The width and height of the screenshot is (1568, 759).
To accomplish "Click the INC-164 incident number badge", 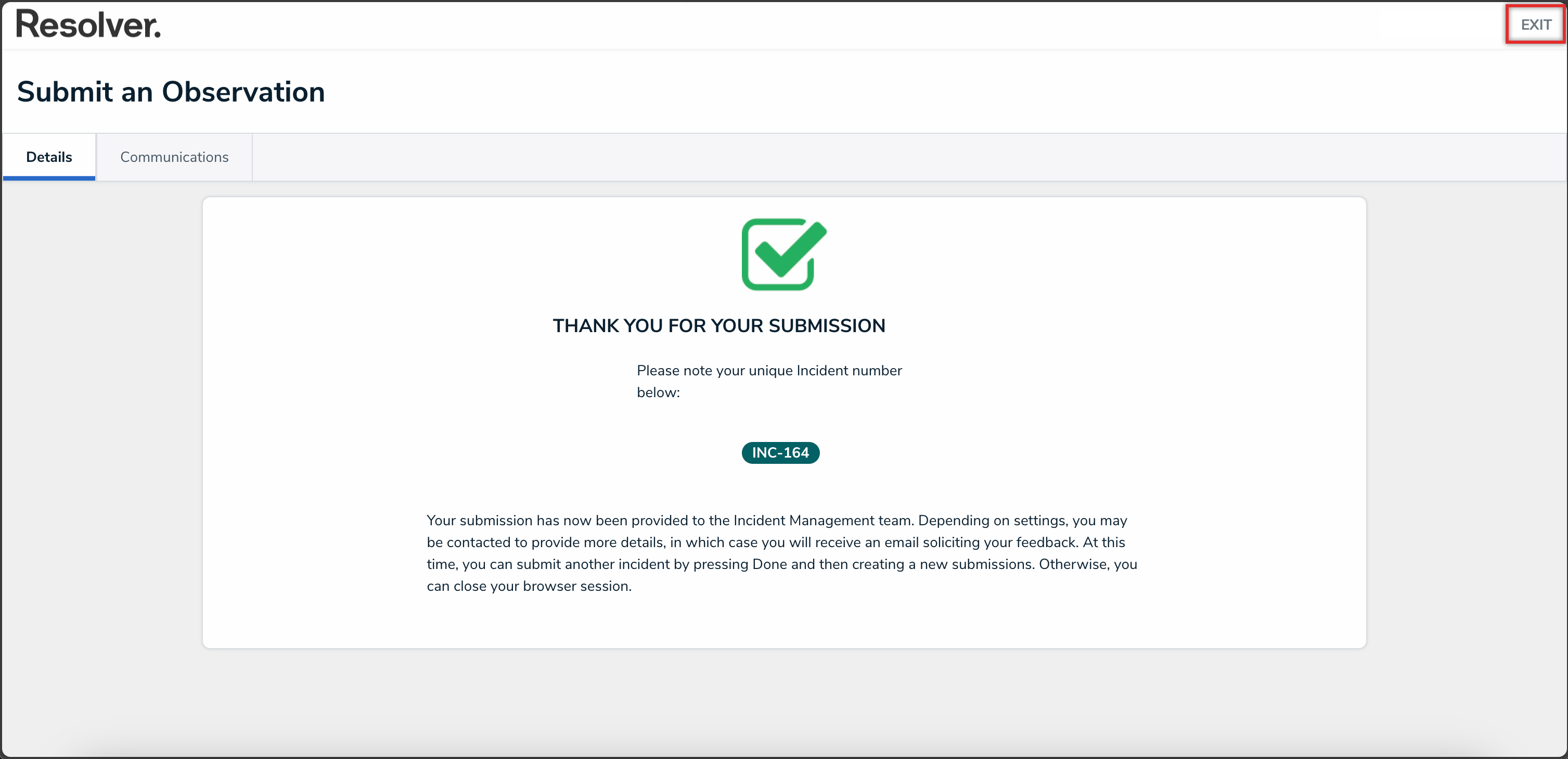I will click(x=780, y=452).
